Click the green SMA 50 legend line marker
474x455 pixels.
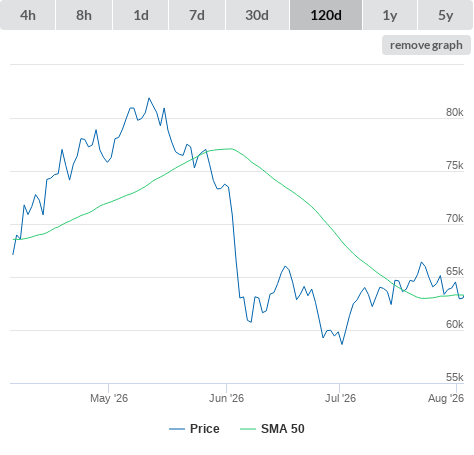tap(248, 429)
